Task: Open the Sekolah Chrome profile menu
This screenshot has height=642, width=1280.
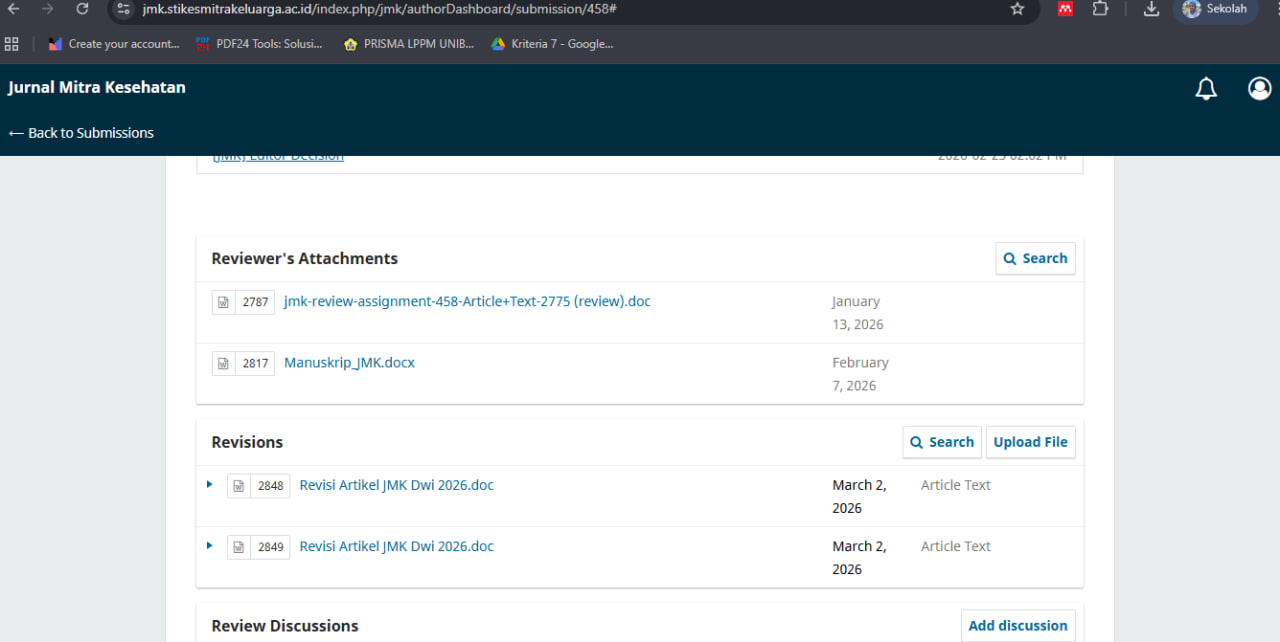Action: [1214, 9]
